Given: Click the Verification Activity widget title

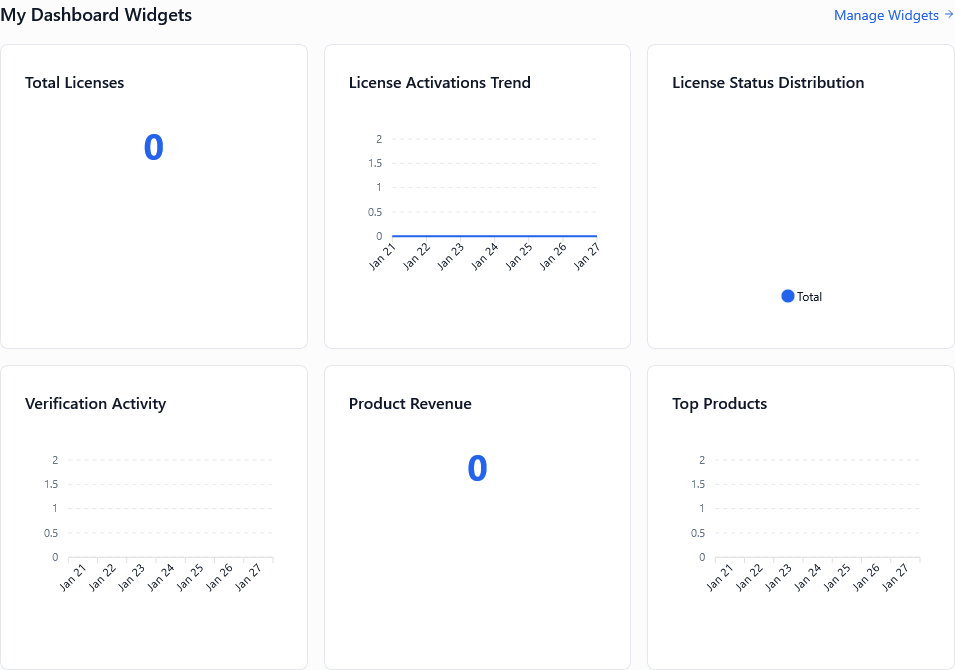Looking at the screenshot, I should (x=95, y=404).
